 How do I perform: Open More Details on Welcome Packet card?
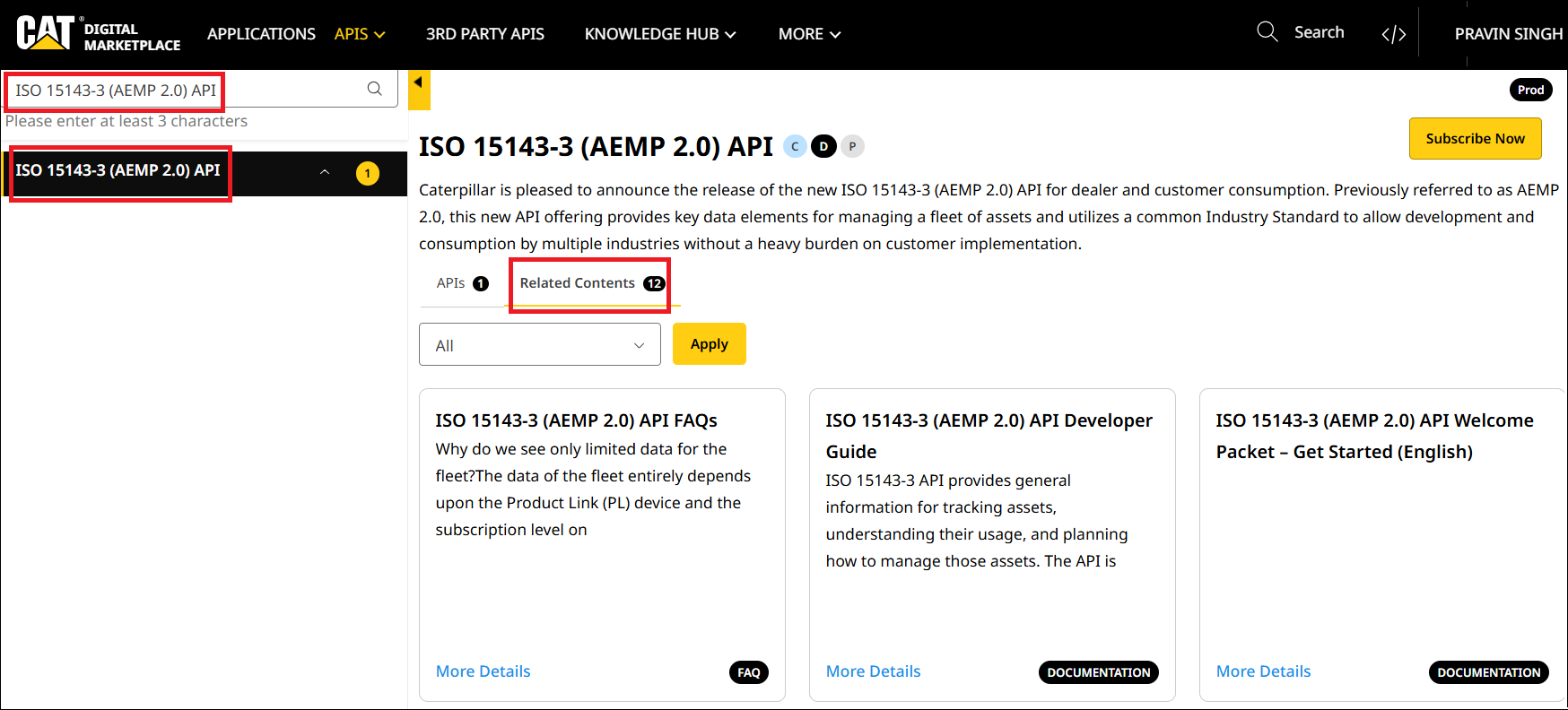pos(1263,671)
